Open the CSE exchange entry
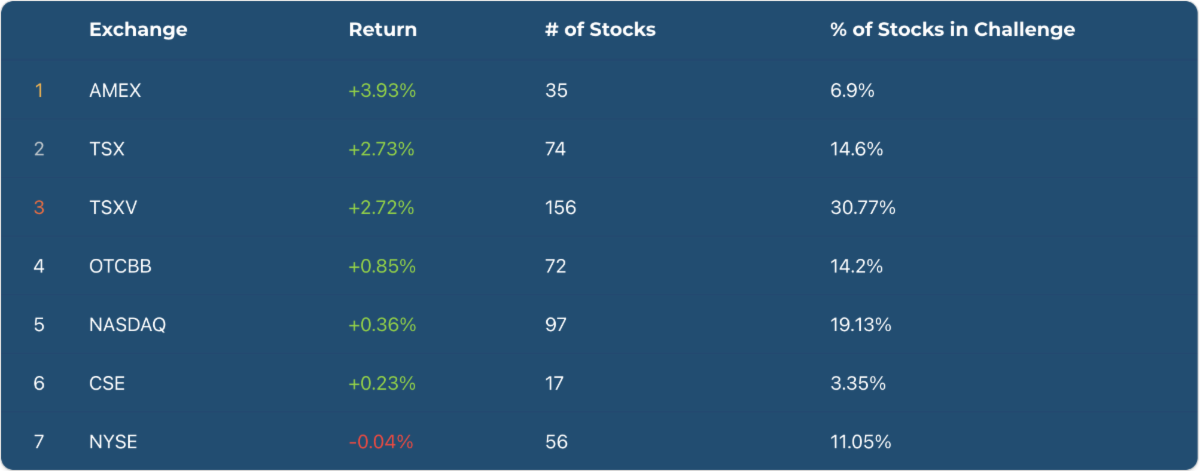 107,383
